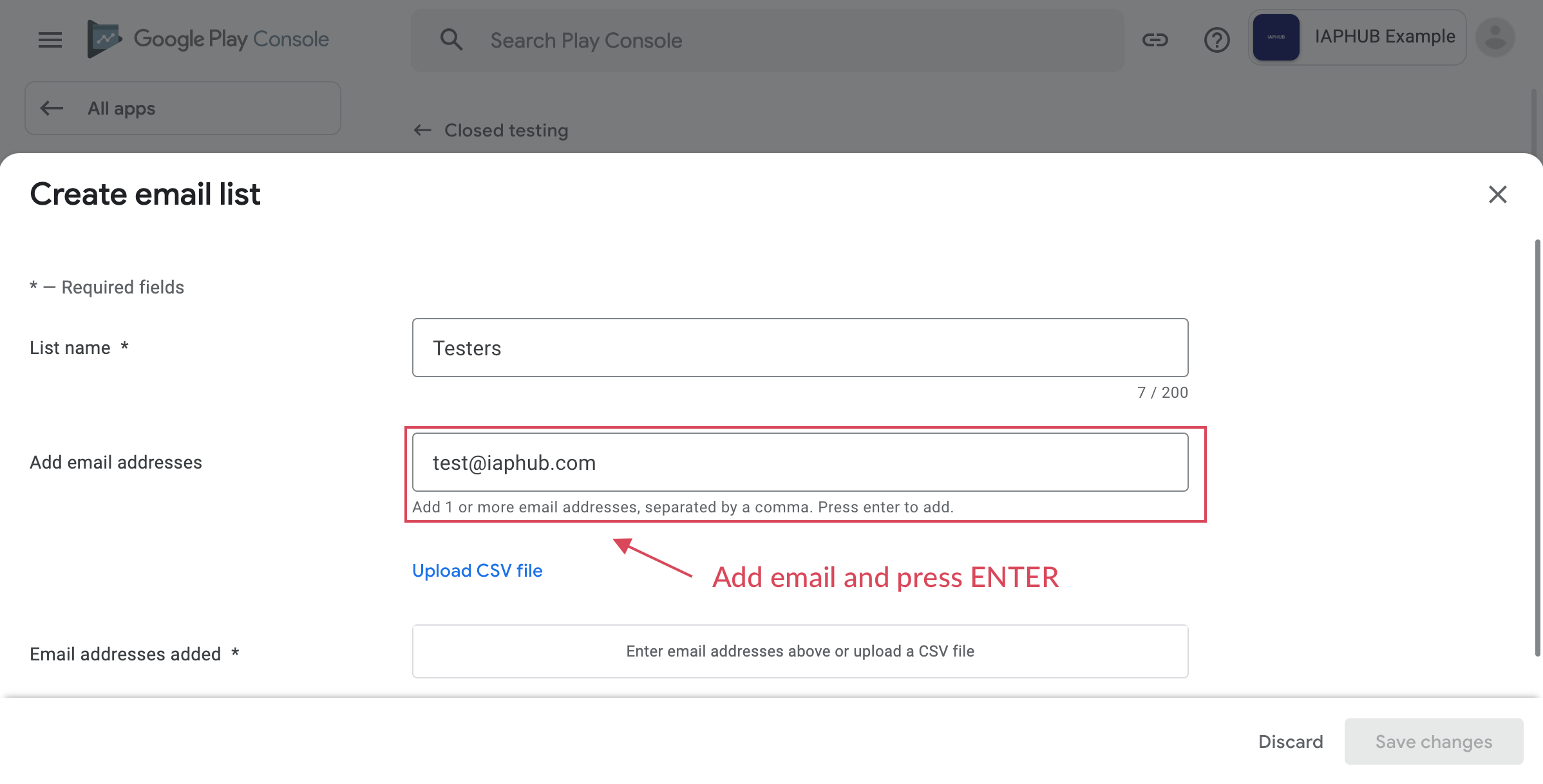Click the copy link icon

1155,40
